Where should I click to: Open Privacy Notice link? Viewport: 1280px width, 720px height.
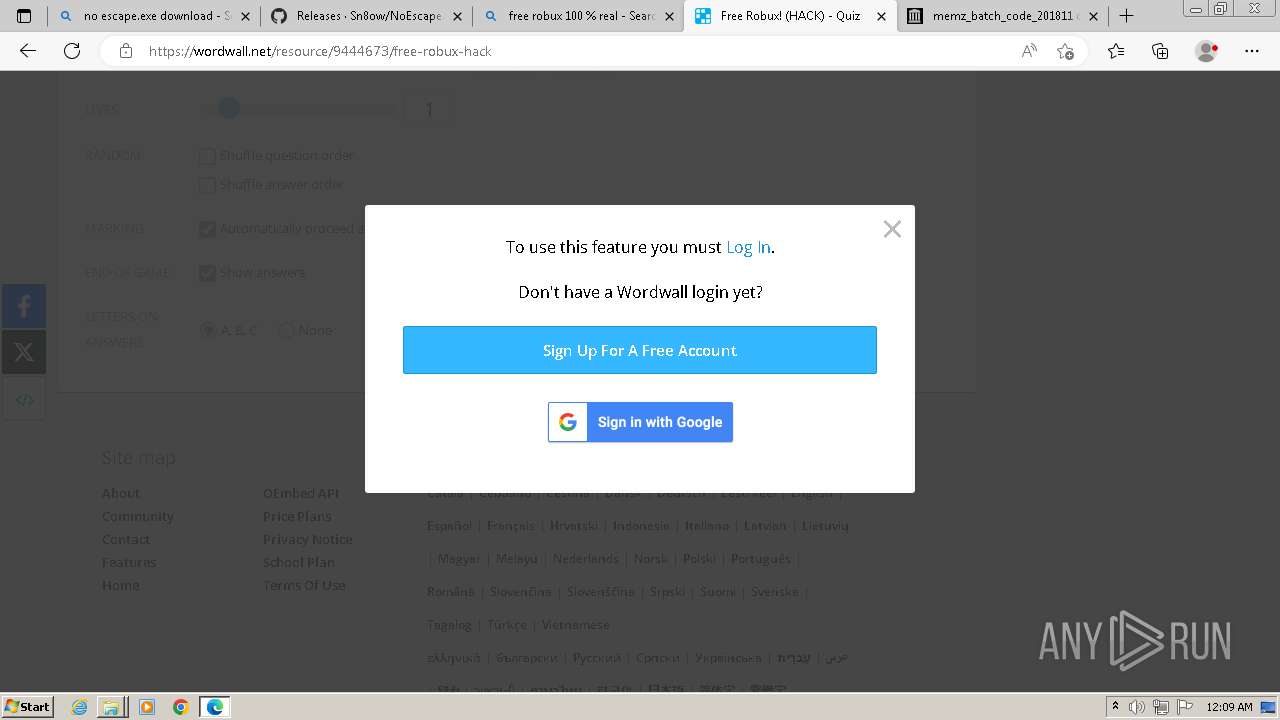pos(308,539)
